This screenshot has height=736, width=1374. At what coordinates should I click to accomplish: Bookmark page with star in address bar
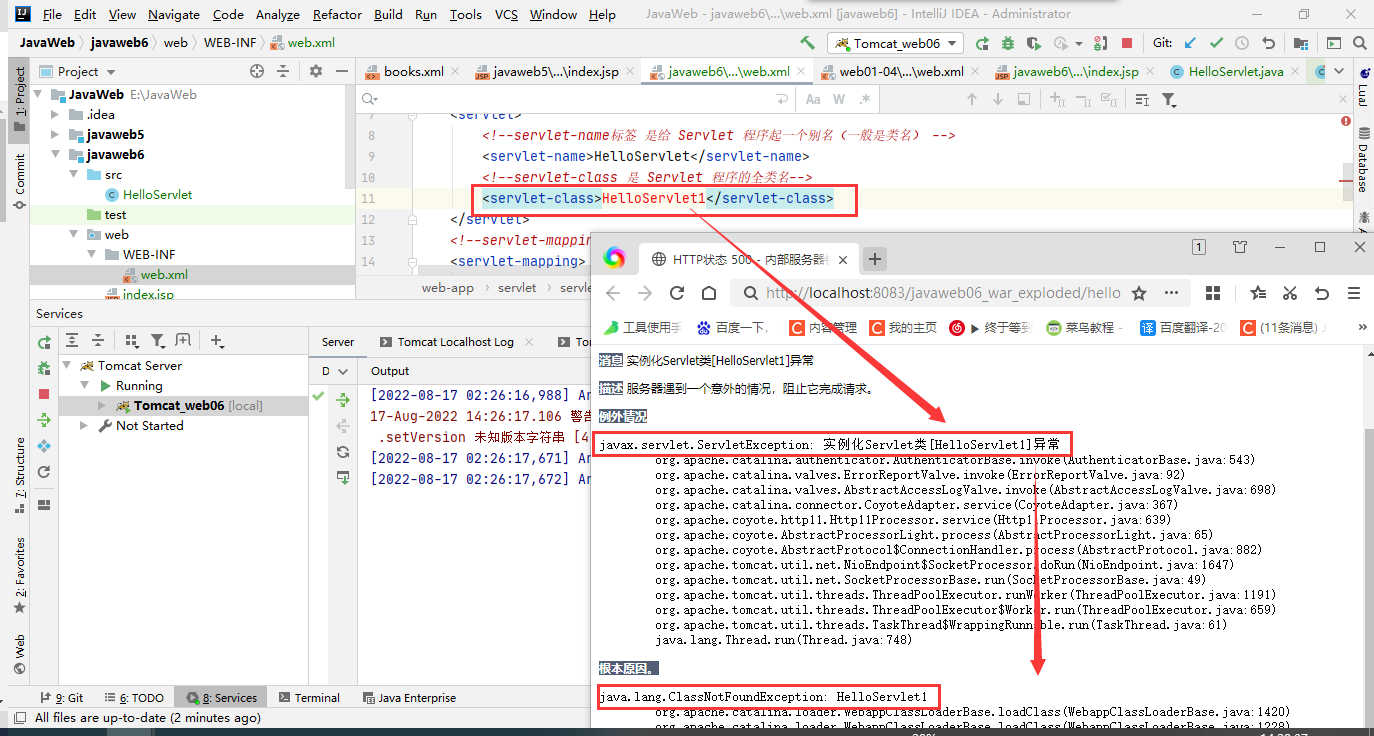click(x=1139, y=293)
